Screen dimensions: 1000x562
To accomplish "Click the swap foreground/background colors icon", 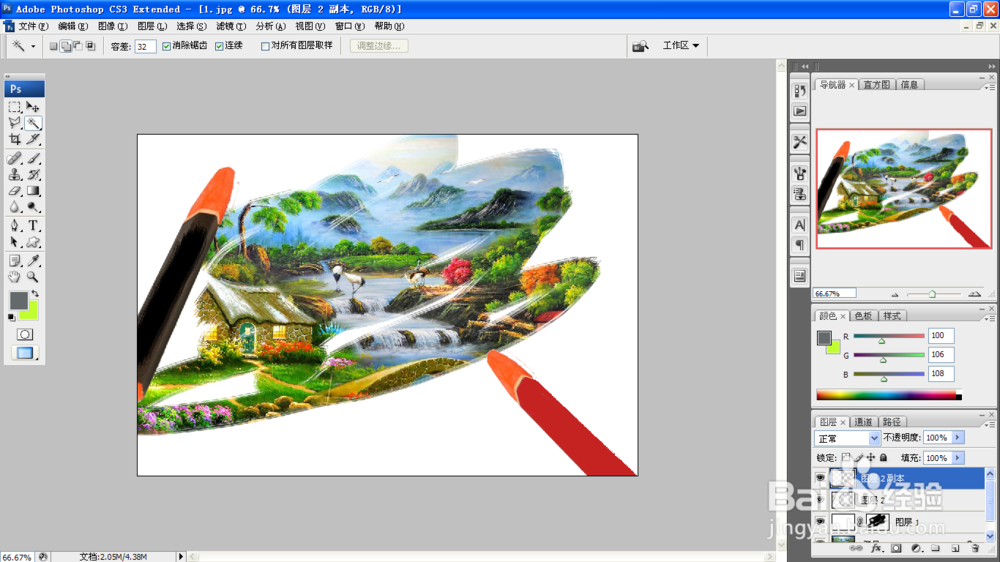I will tap(35, 294).
